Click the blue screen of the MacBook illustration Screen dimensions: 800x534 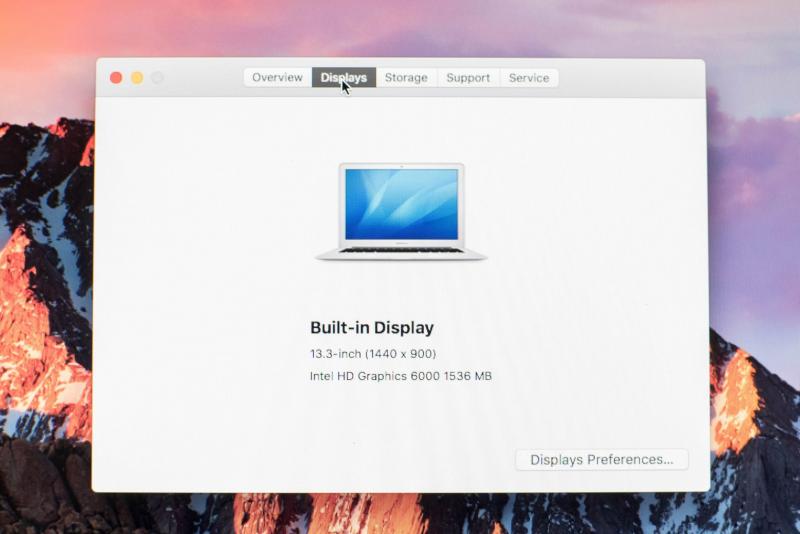click(x=401, y=204)
